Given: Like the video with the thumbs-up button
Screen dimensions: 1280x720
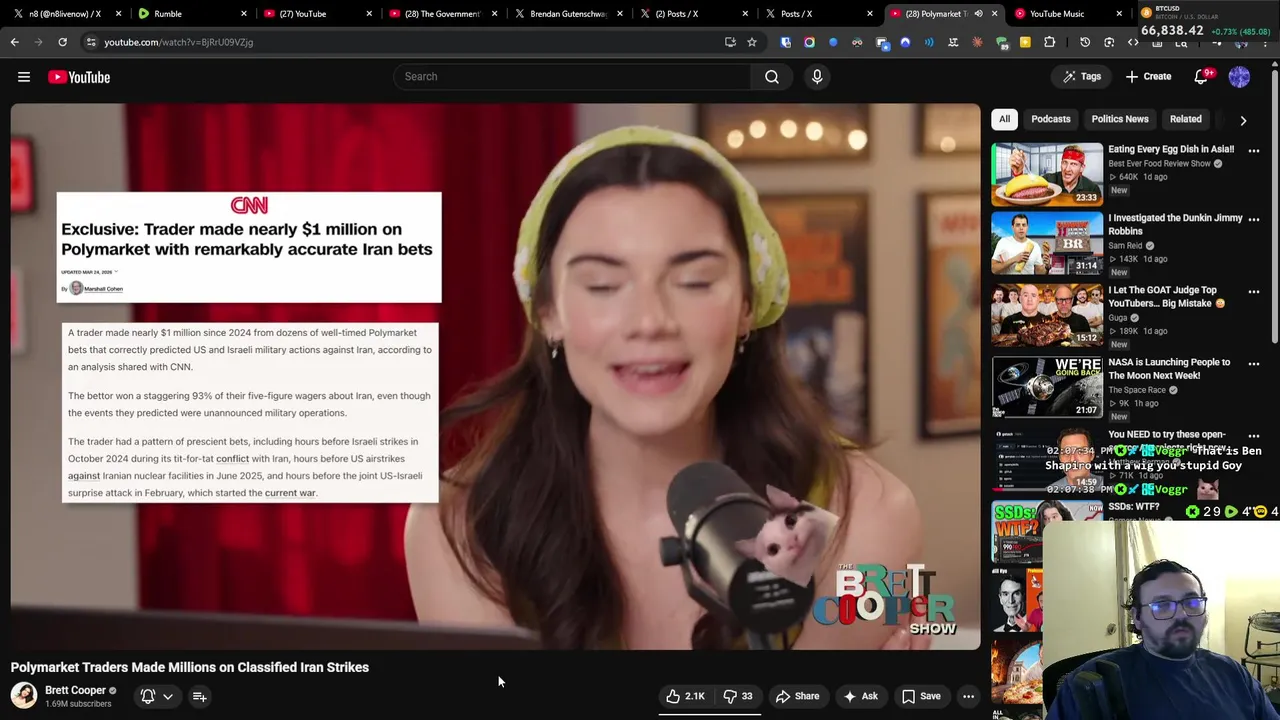Looking at the screenshot, I should (686, 696).
